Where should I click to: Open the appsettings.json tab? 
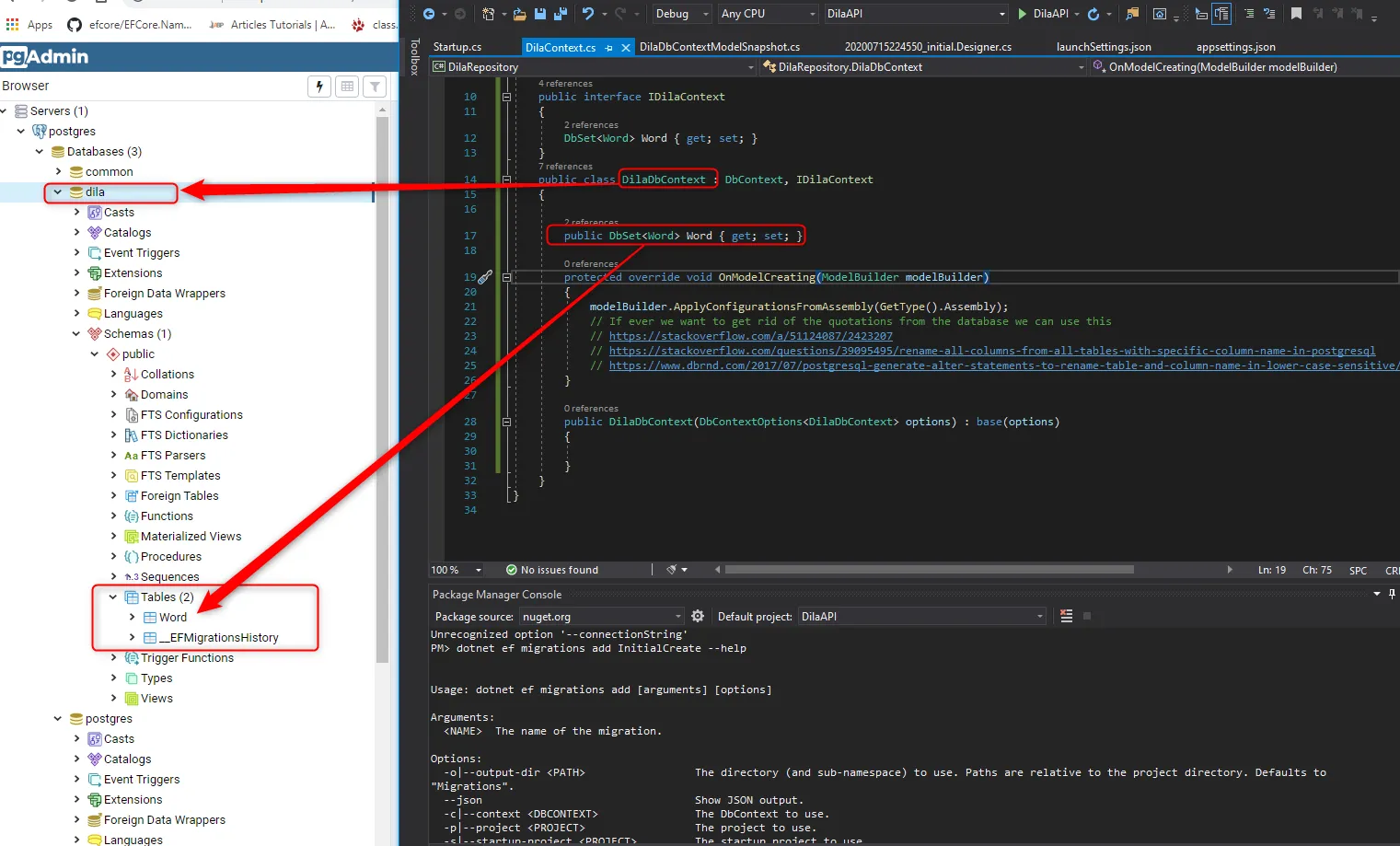[1235, 47]
